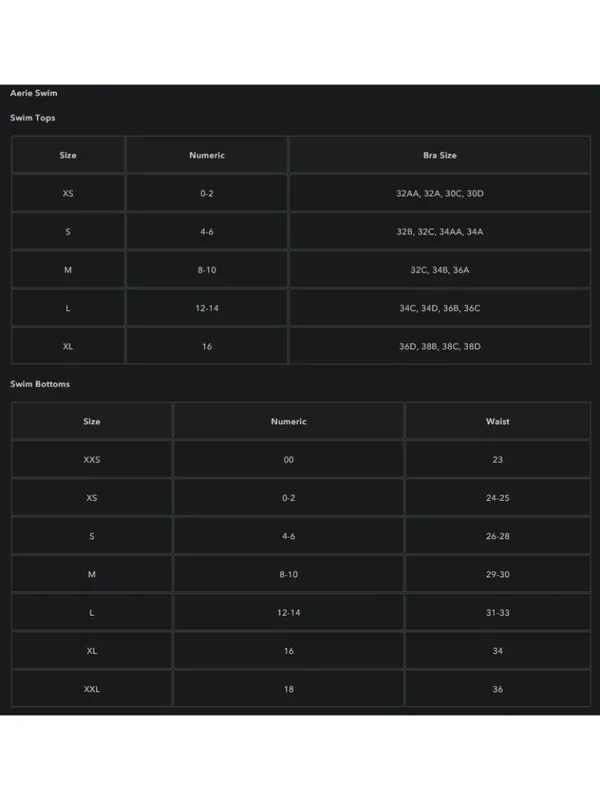
Task: Click the waist value 24-25
Action: [x=497, y=498]
